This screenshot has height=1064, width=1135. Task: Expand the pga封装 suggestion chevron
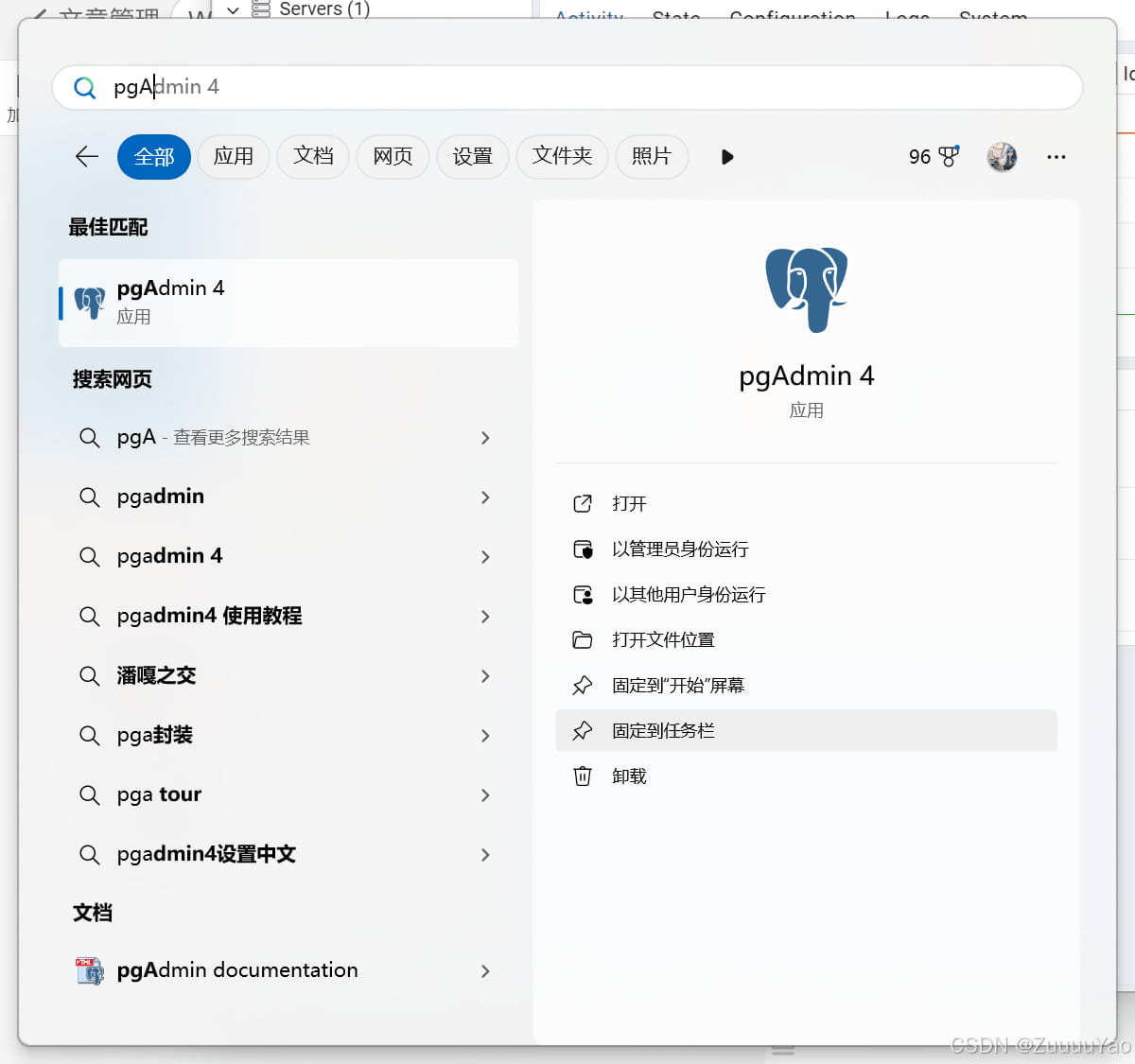pyautogui.click(x=485, y=736)
